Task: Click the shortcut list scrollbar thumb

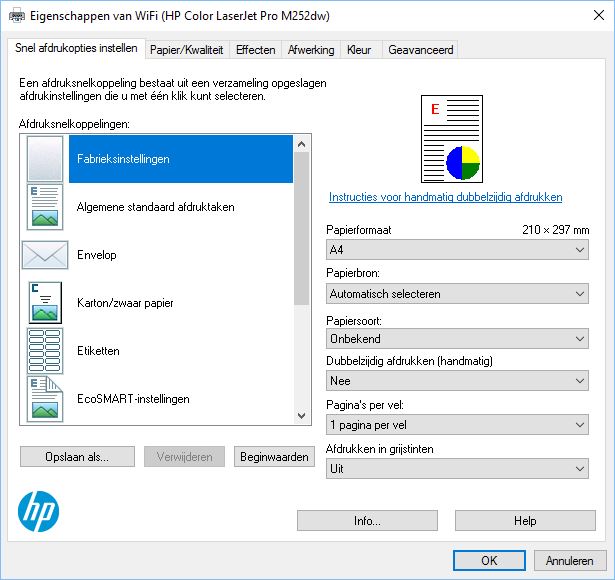Action: 302,229
